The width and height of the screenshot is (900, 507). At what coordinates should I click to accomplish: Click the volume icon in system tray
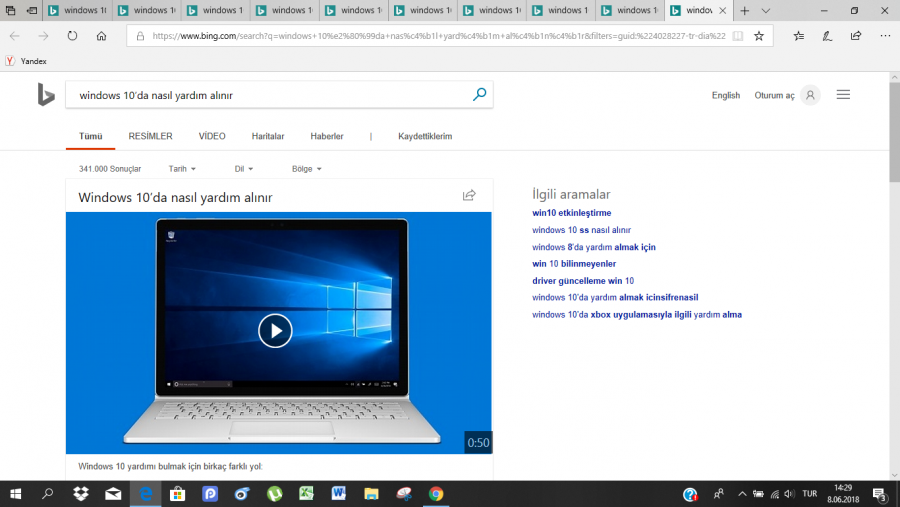coord(790,494)
